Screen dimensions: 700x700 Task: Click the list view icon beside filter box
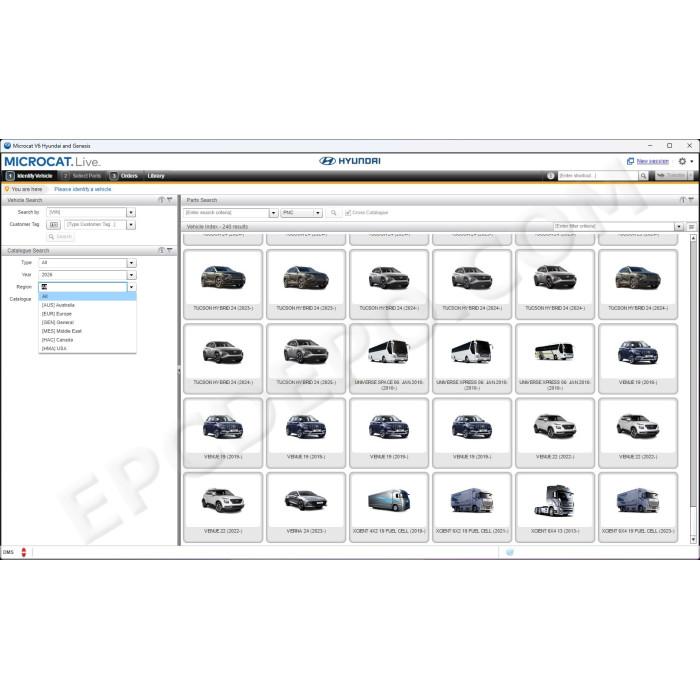[x=691, y=227]
